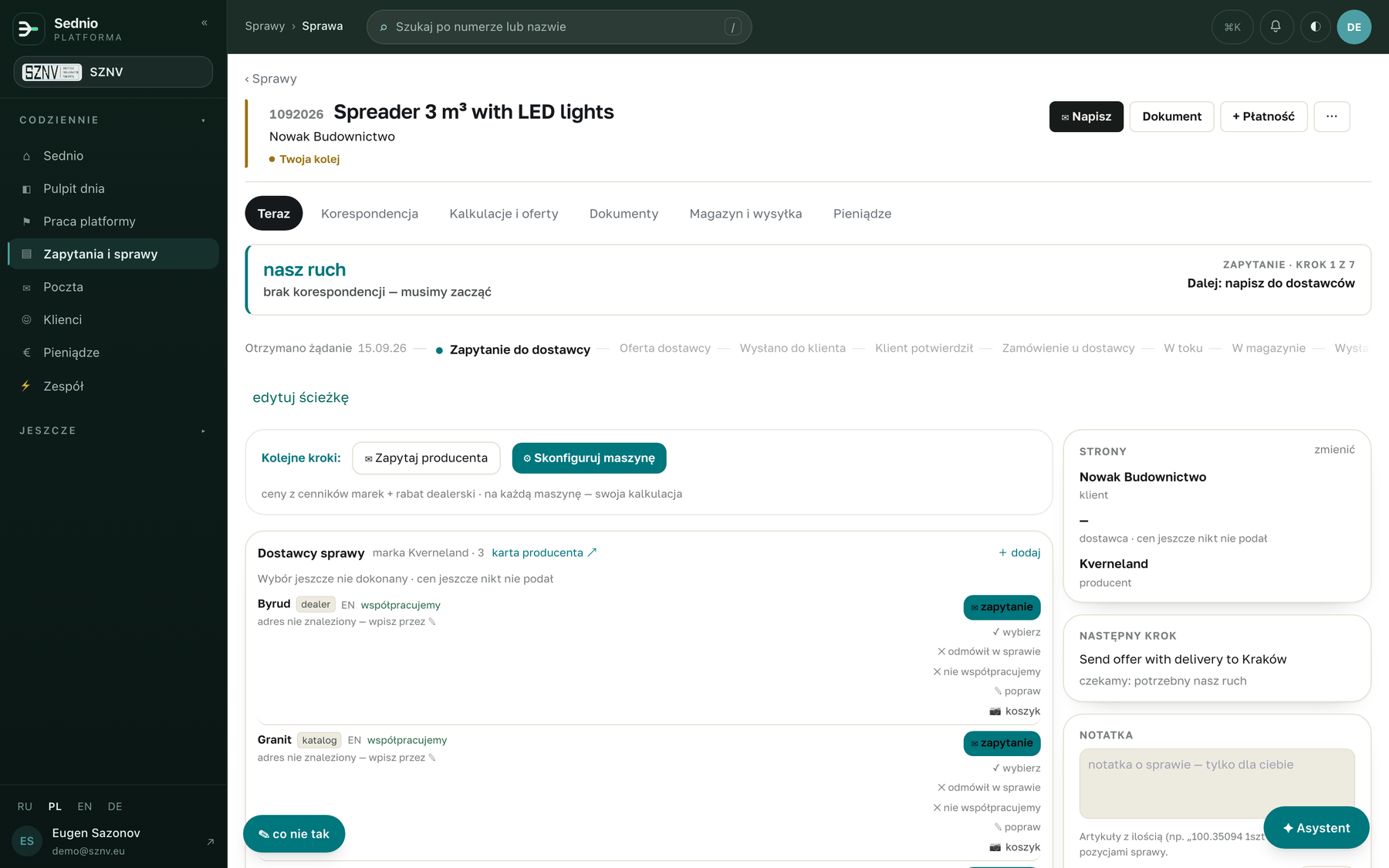Select the Teraz tab
The height and width of the screenshot is (868, 1389).
[274, 214]
